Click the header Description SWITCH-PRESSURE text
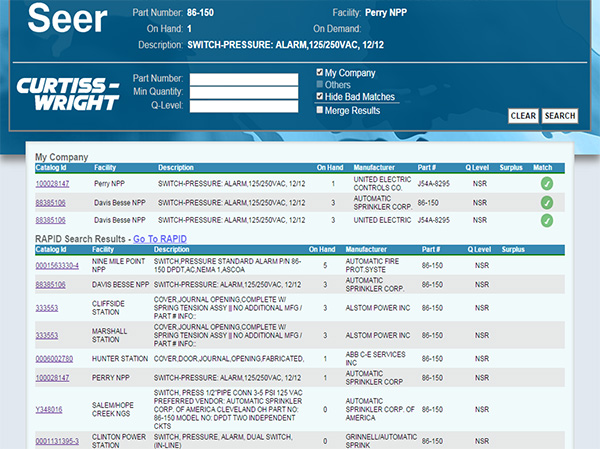 coord(285,45)
